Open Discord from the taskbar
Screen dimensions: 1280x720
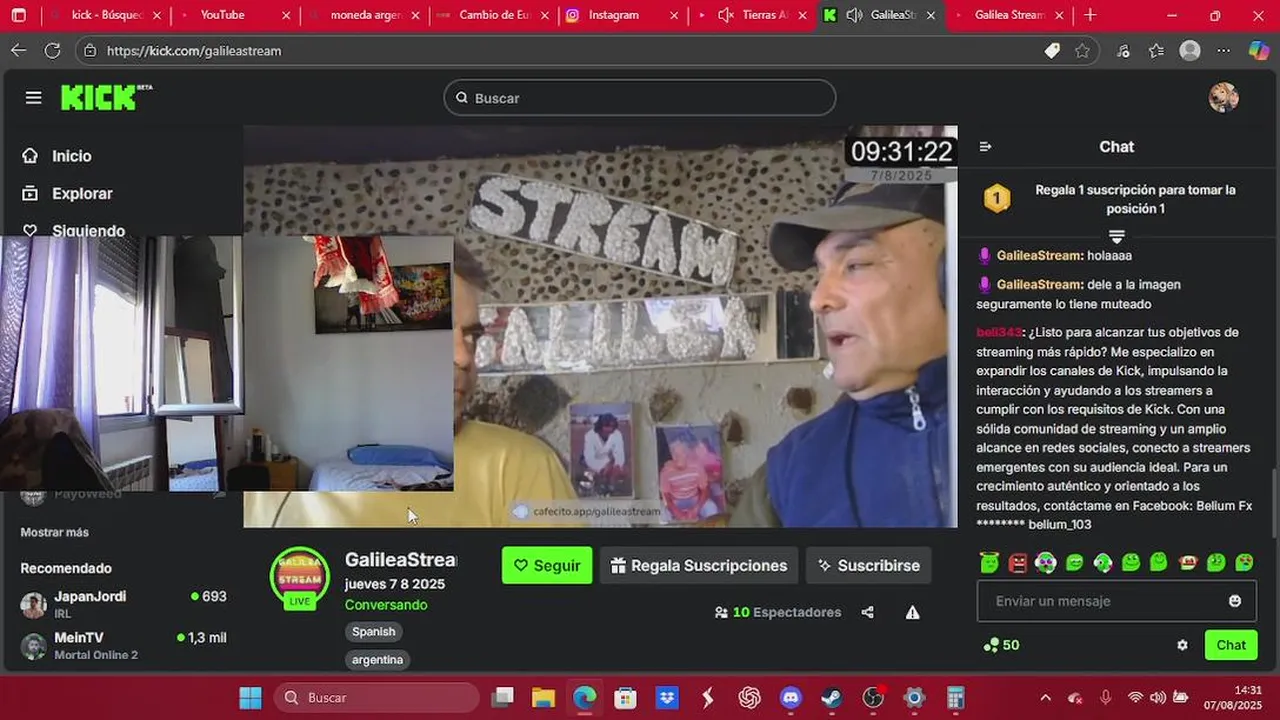[x=791, y=697]
